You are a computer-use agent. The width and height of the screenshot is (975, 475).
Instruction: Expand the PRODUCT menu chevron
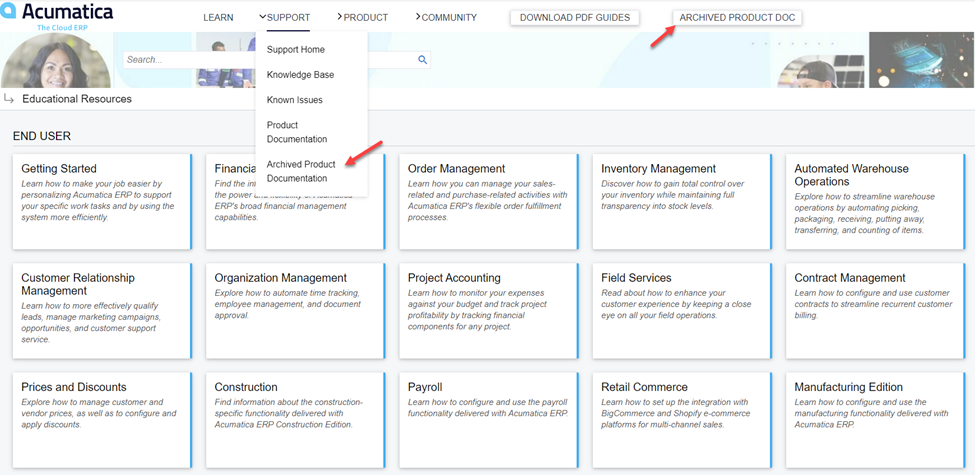click(x=340, y=17)
